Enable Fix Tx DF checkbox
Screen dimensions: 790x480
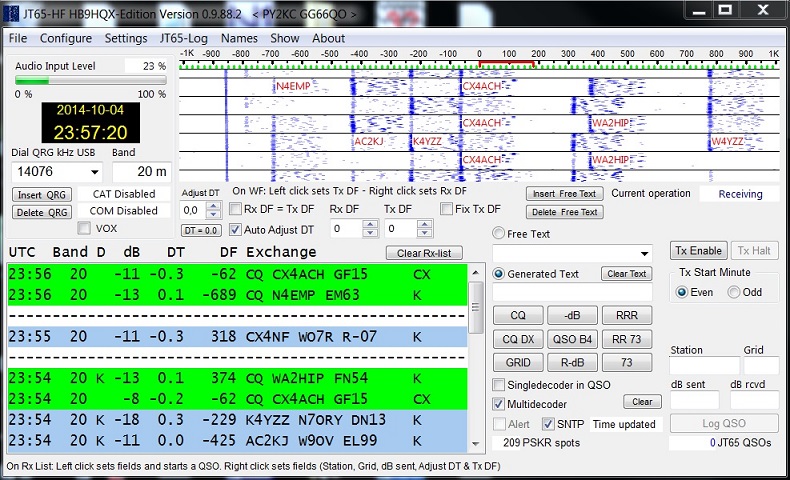[446, 209]
